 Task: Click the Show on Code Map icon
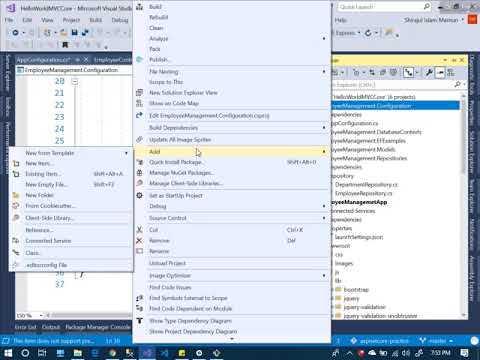point(140,103)
